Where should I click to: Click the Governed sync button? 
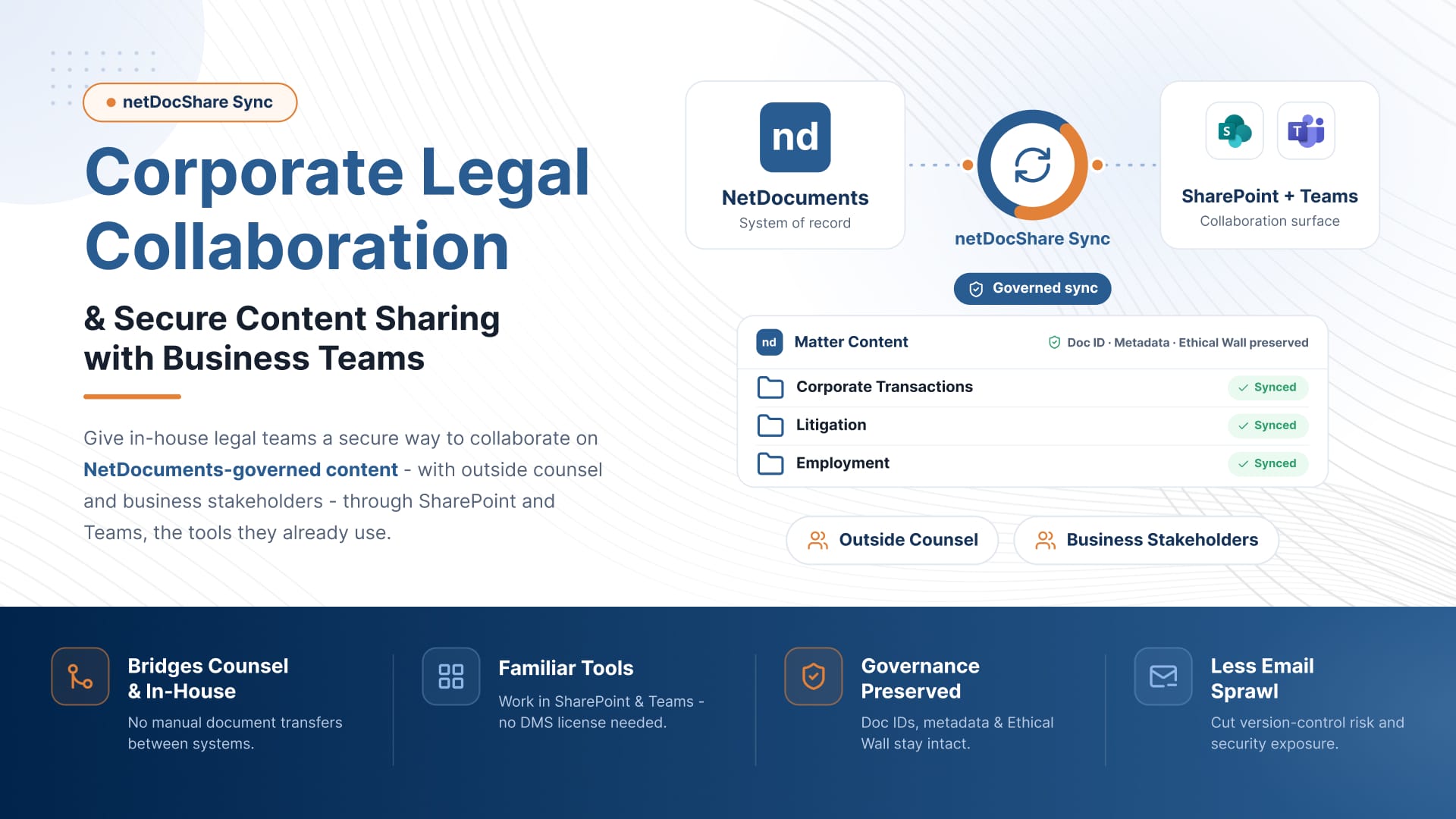point(1032,289)
